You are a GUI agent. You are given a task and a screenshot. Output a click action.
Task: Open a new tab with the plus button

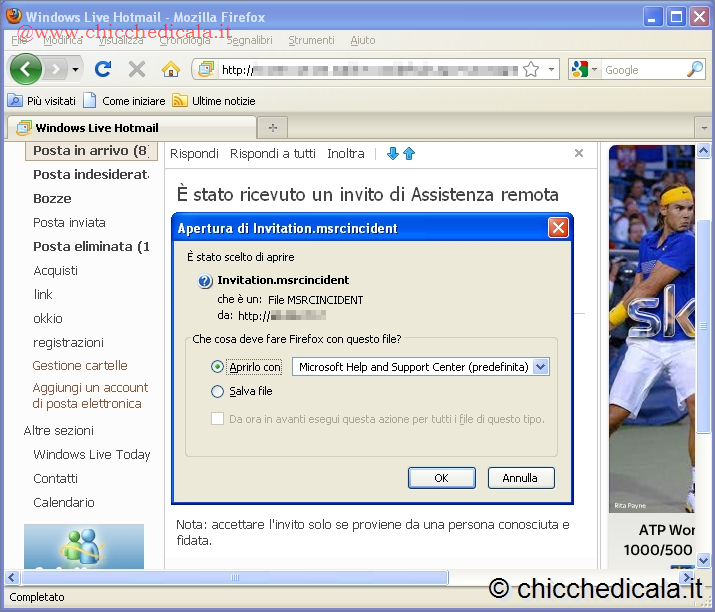point(272,128)
